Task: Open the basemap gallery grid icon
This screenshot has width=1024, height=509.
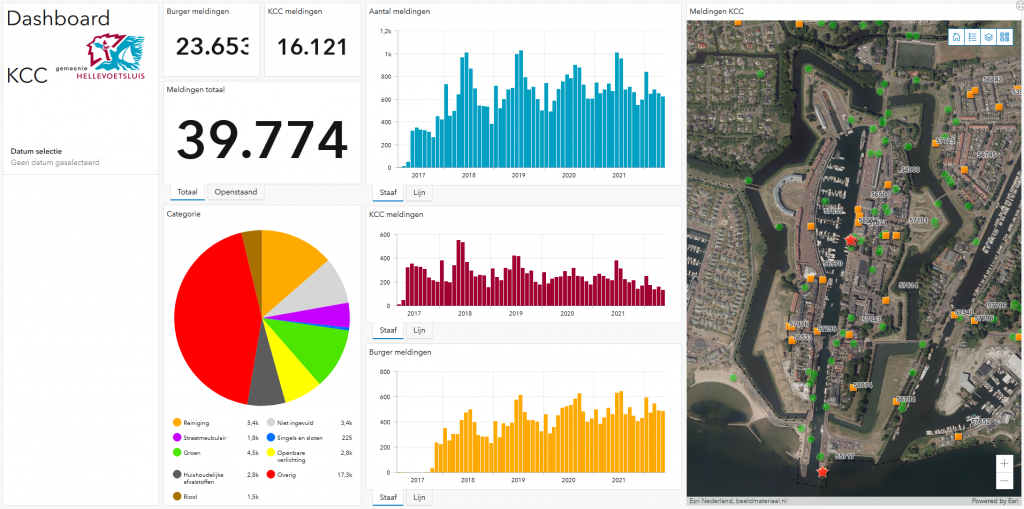Action: [x=1005, y=37]
